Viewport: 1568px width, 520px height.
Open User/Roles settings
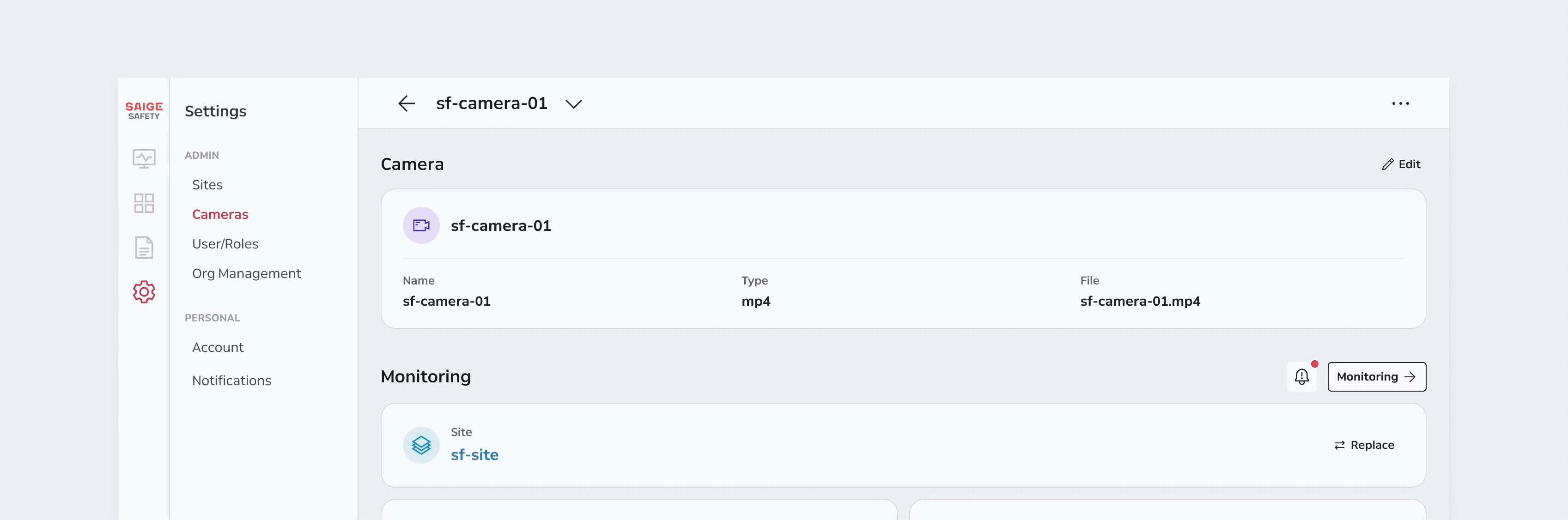tap(225, 244)
